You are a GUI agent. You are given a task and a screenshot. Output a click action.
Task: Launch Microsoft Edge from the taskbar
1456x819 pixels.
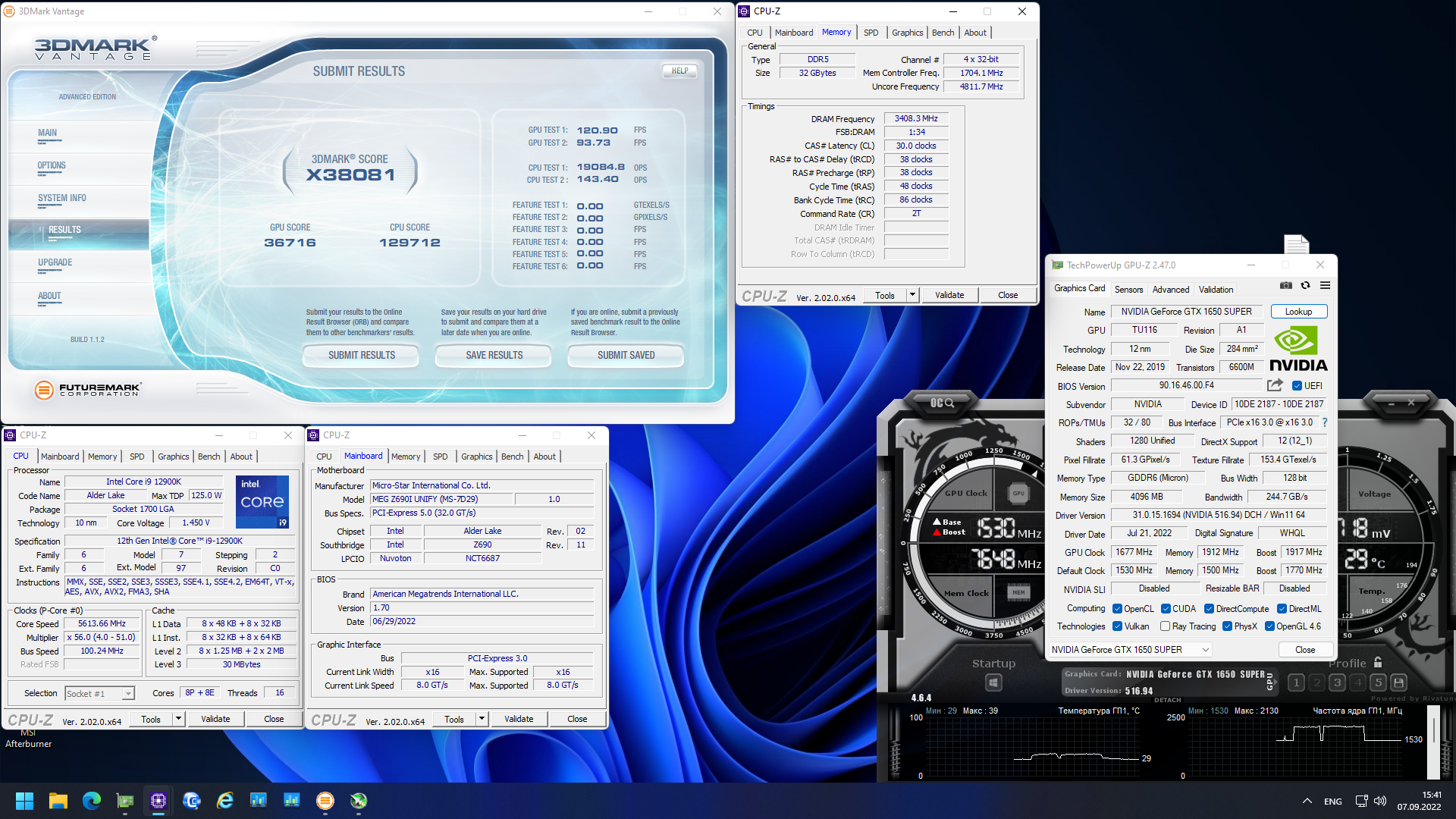pyautogui.click(x=92, y=801)
